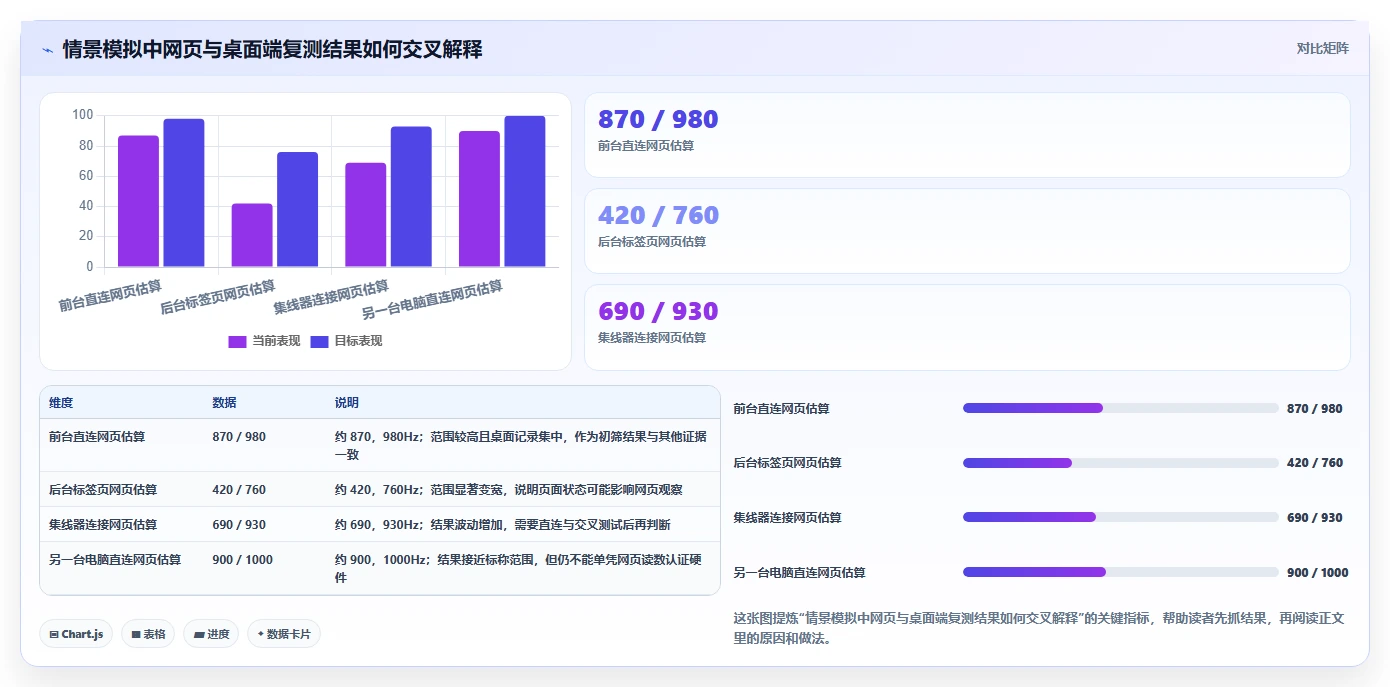Click the description starting 约 870，980Hz
The image size is (1390, 687).
(x=521, y=446)
